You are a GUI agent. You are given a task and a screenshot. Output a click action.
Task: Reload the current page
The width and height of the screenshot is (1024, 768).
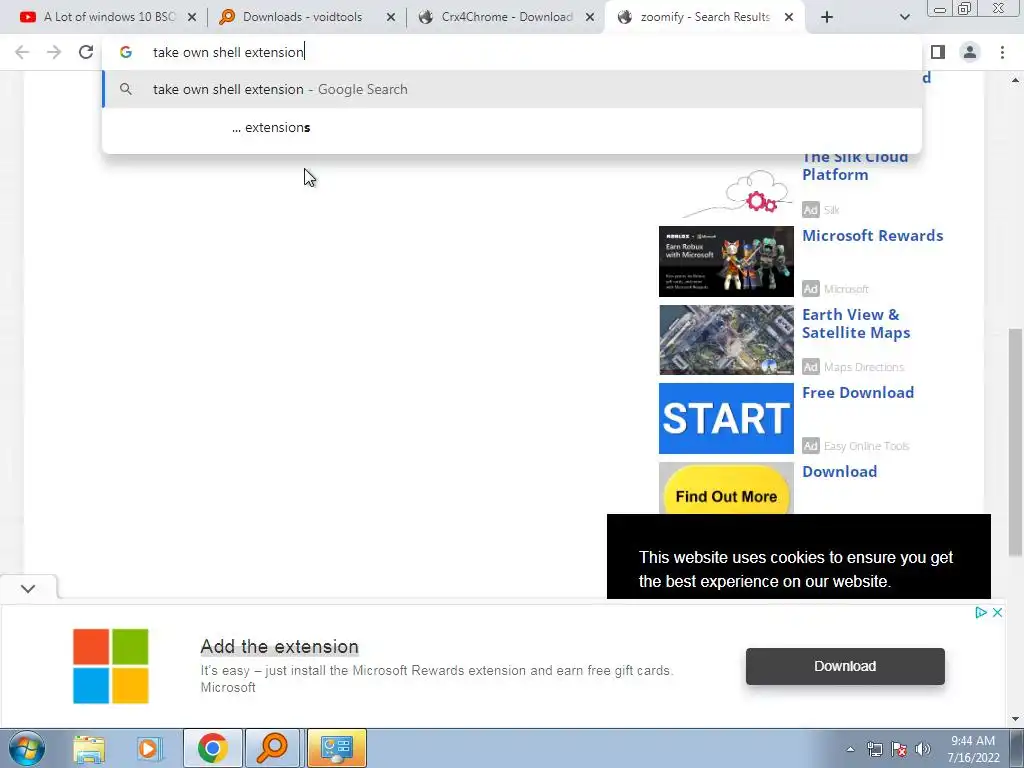click(86, 52)
